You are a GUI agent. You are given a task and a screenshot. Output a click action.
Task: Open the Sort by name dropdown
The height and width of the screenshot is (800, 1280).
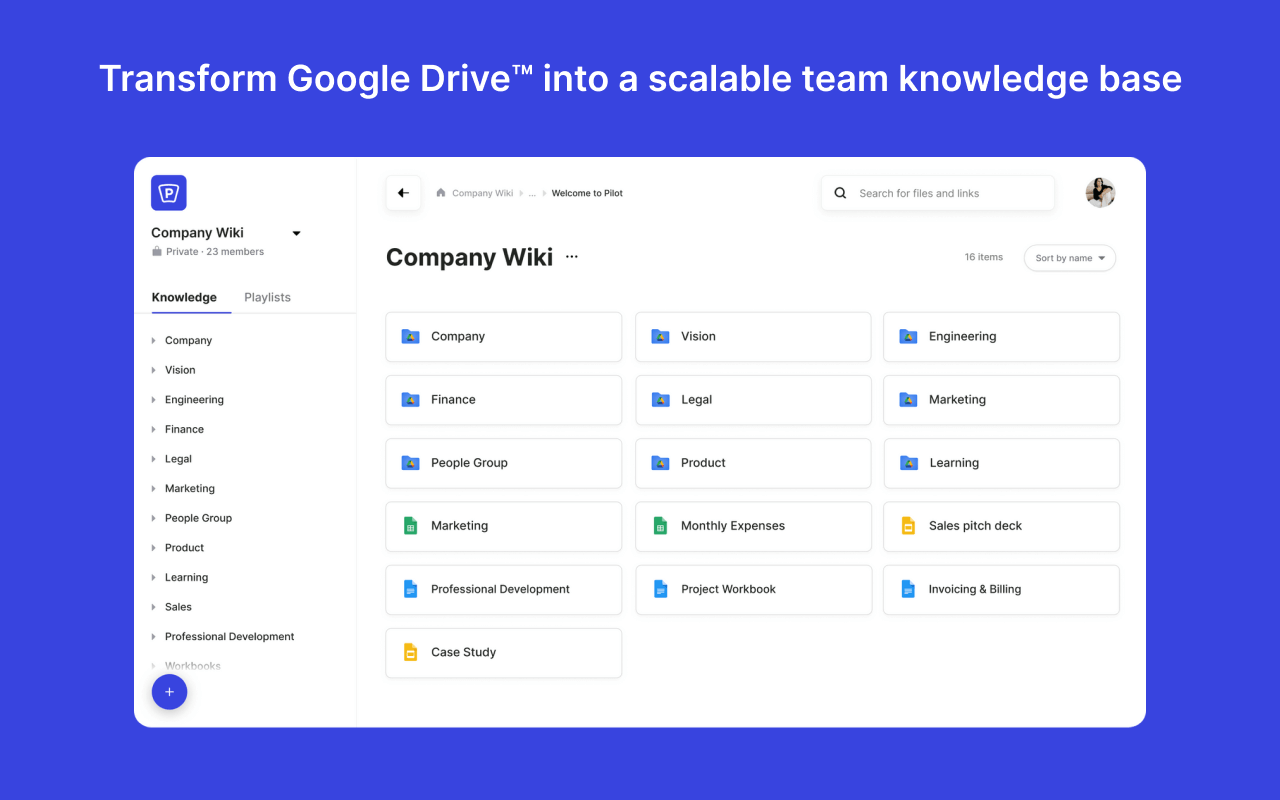click(x=1069, y=257)
